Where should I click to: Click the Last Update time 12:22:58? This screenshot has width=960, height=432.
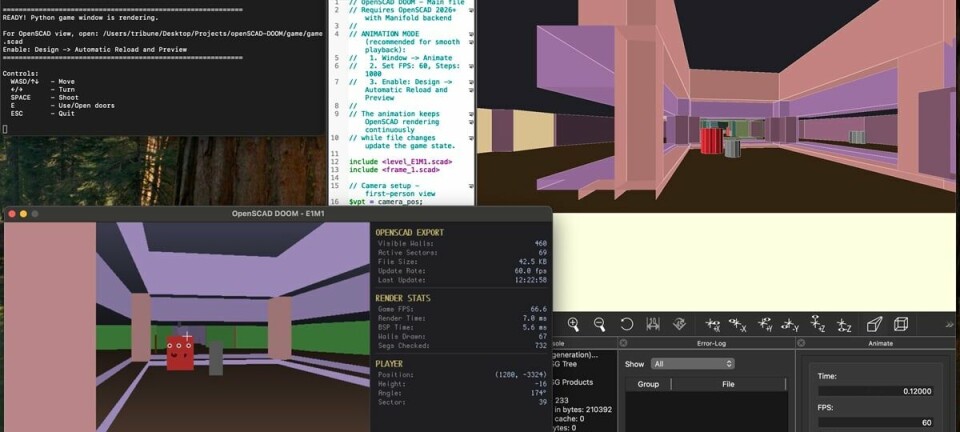532,280
